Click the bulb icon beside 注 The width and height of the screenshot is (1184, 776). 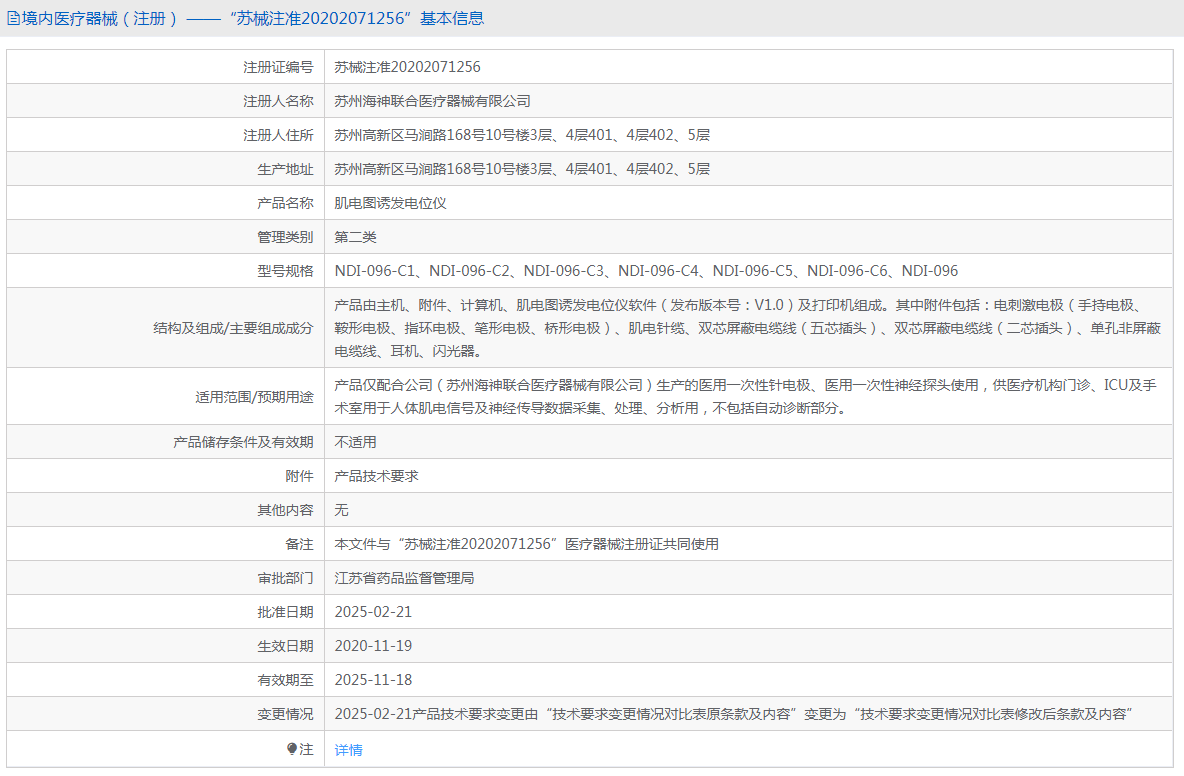(291, 749)
